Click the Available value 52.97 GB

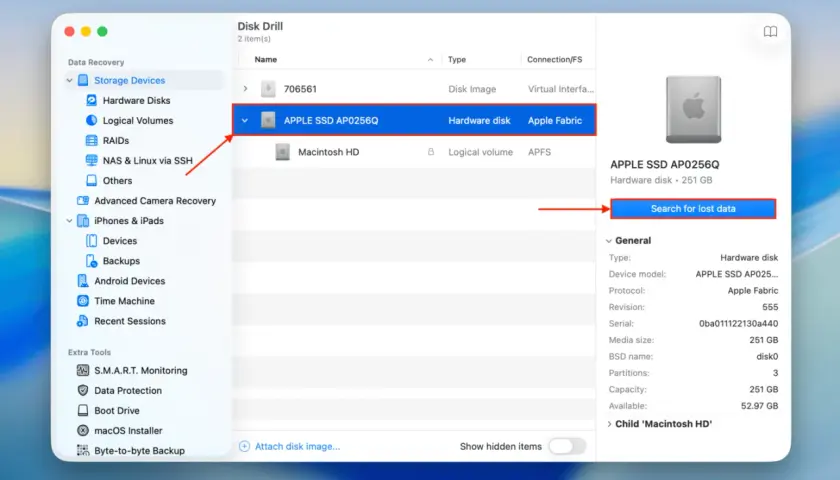tap(759, 406)
